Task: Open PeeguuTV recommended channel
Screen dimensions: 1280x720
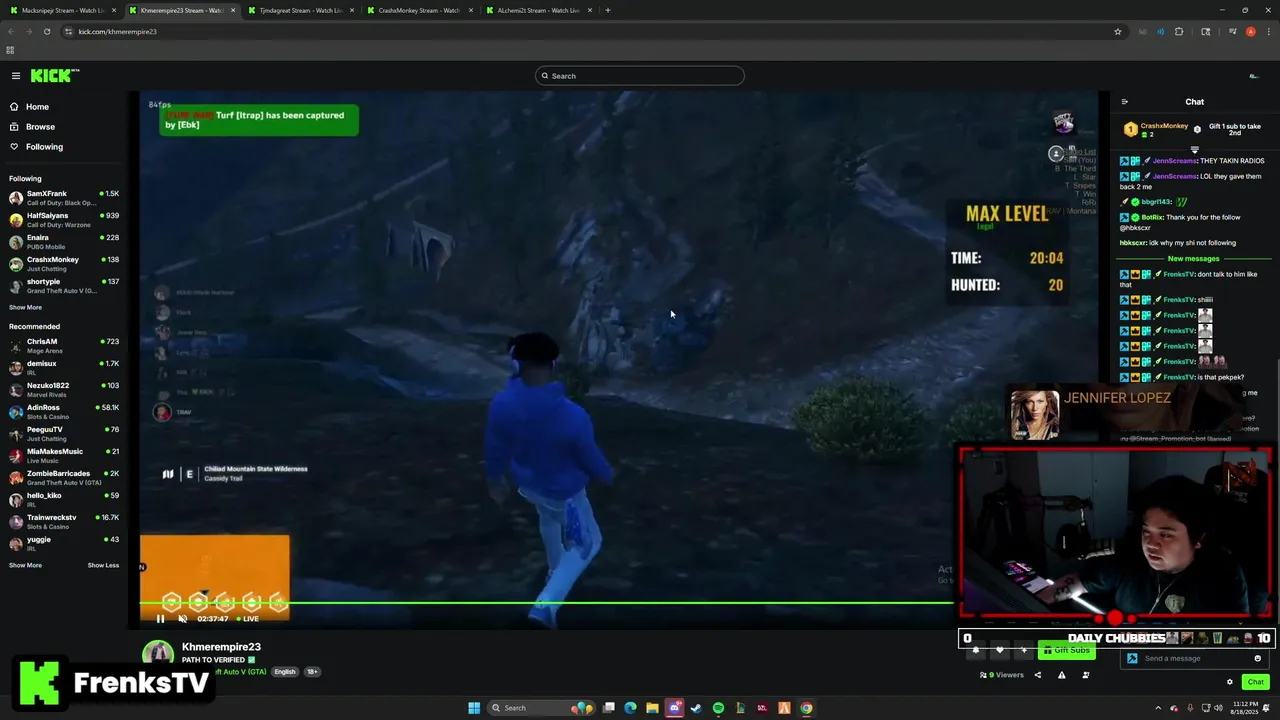Action: click(64, 433)
